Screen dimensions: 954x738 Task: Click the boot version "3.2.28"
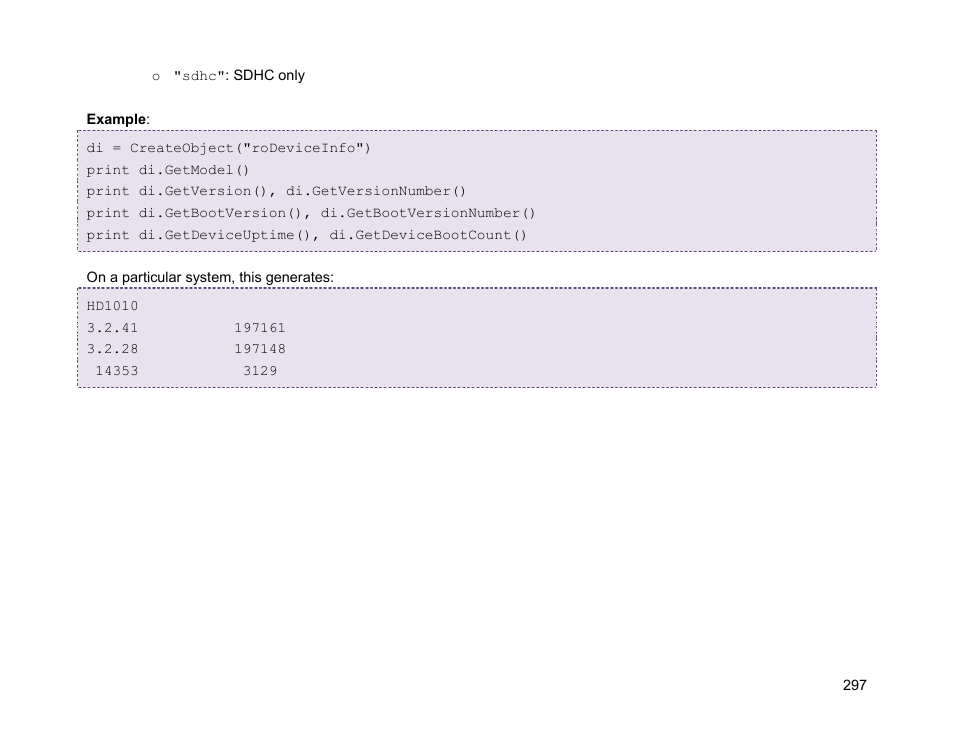[112, 349]
